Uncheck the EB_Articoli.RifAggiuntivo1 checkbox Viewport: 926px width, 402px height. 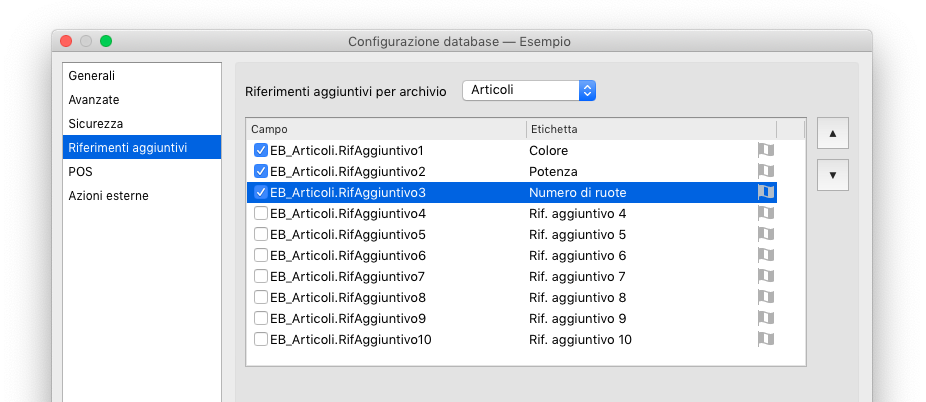(261, 150)
